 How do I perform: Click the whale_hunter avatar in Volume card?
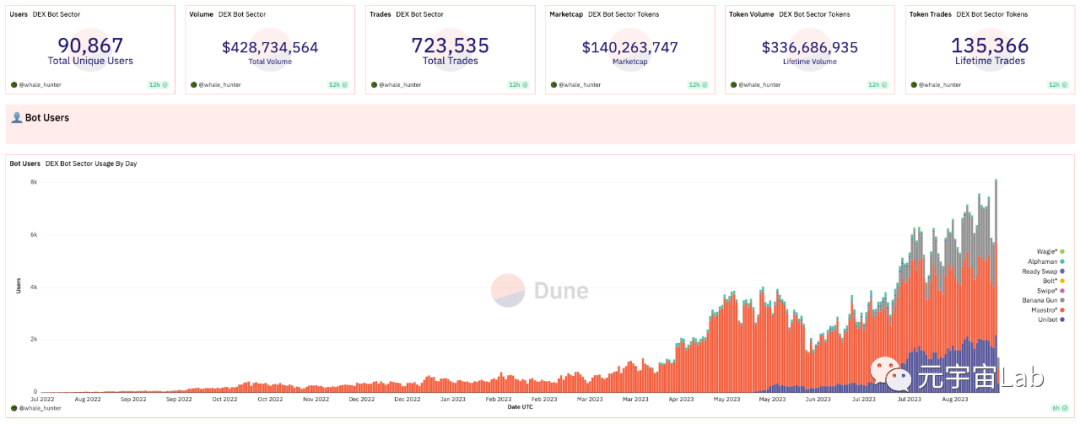[x=194, y=85]
